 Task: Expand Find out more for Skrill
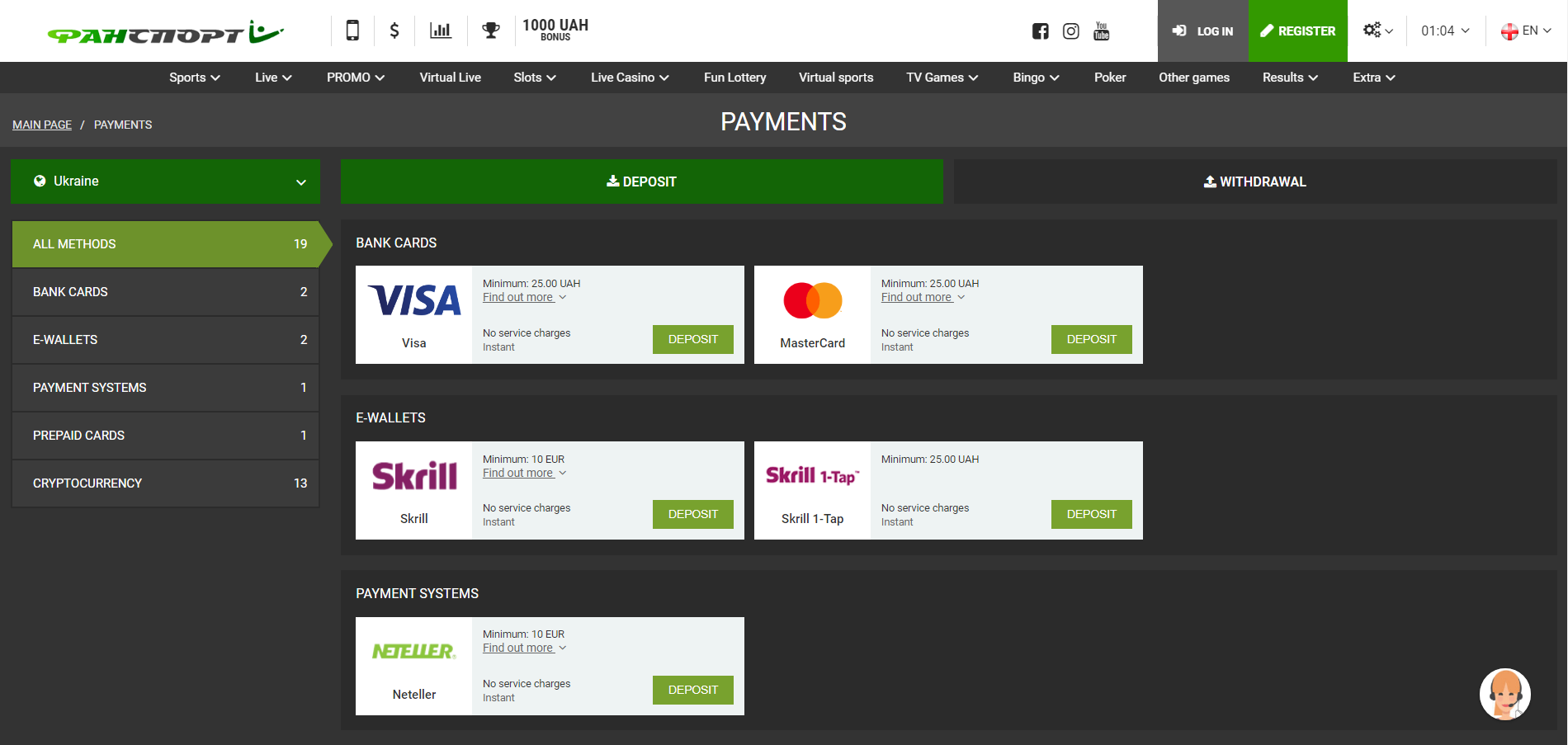pos(525,473)
